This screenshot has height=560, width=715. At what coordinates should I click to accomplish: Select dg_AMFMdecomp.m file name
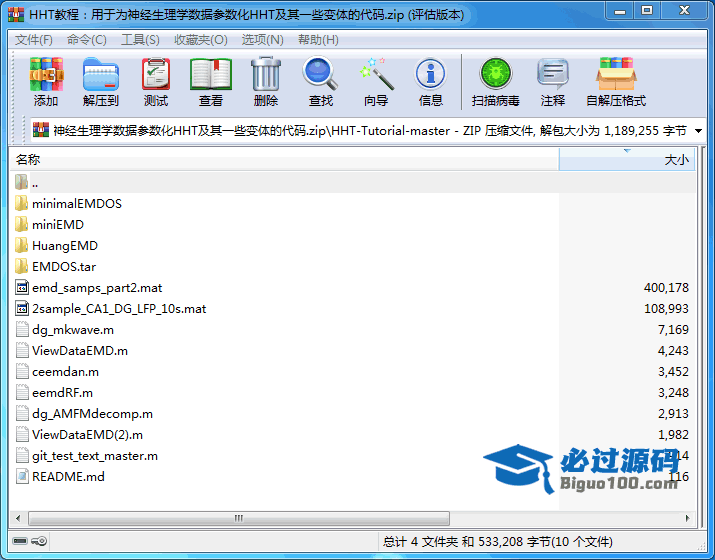92,414
